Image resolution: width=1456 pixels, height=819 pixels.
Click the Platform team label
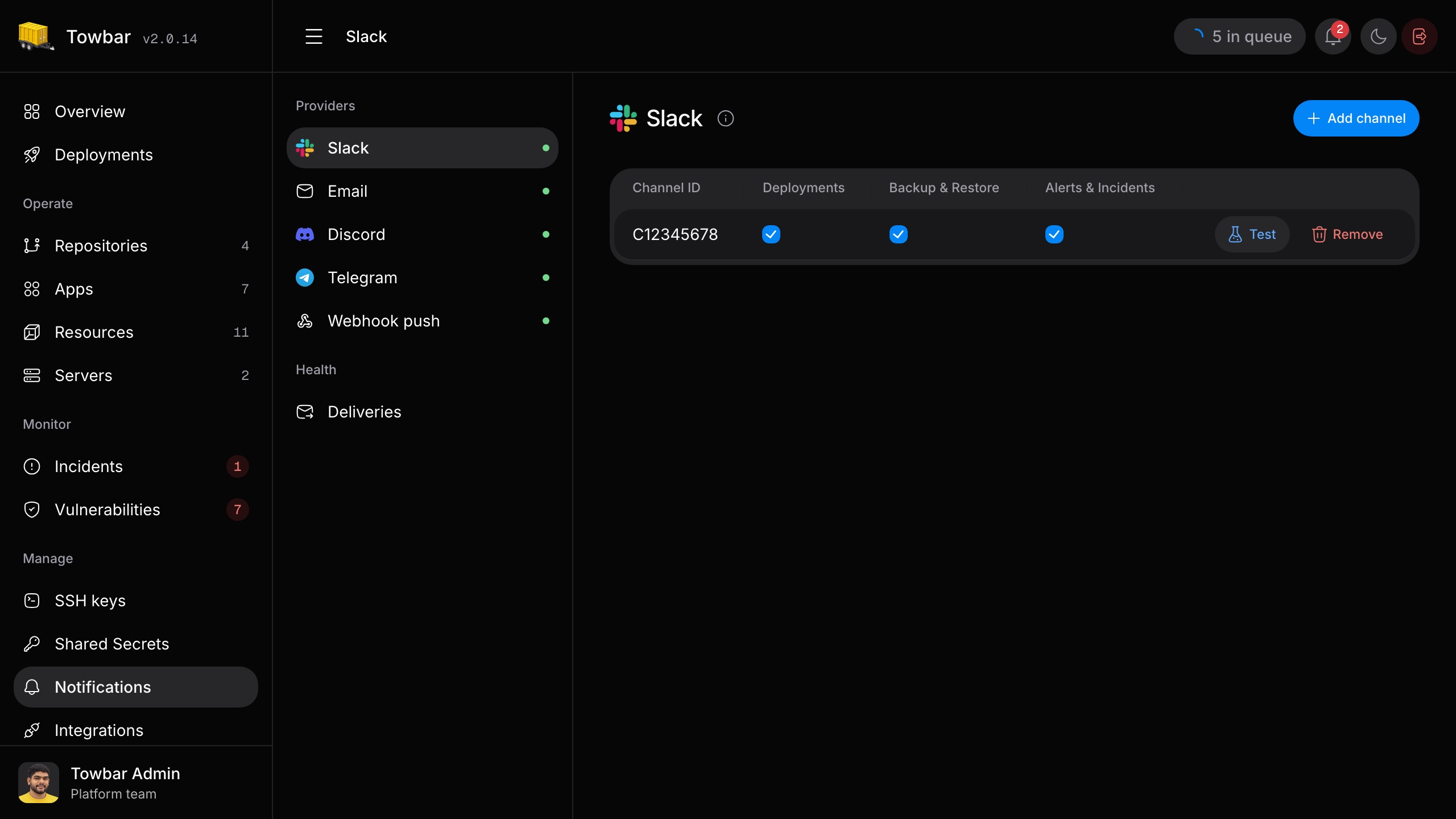point(113,794)
